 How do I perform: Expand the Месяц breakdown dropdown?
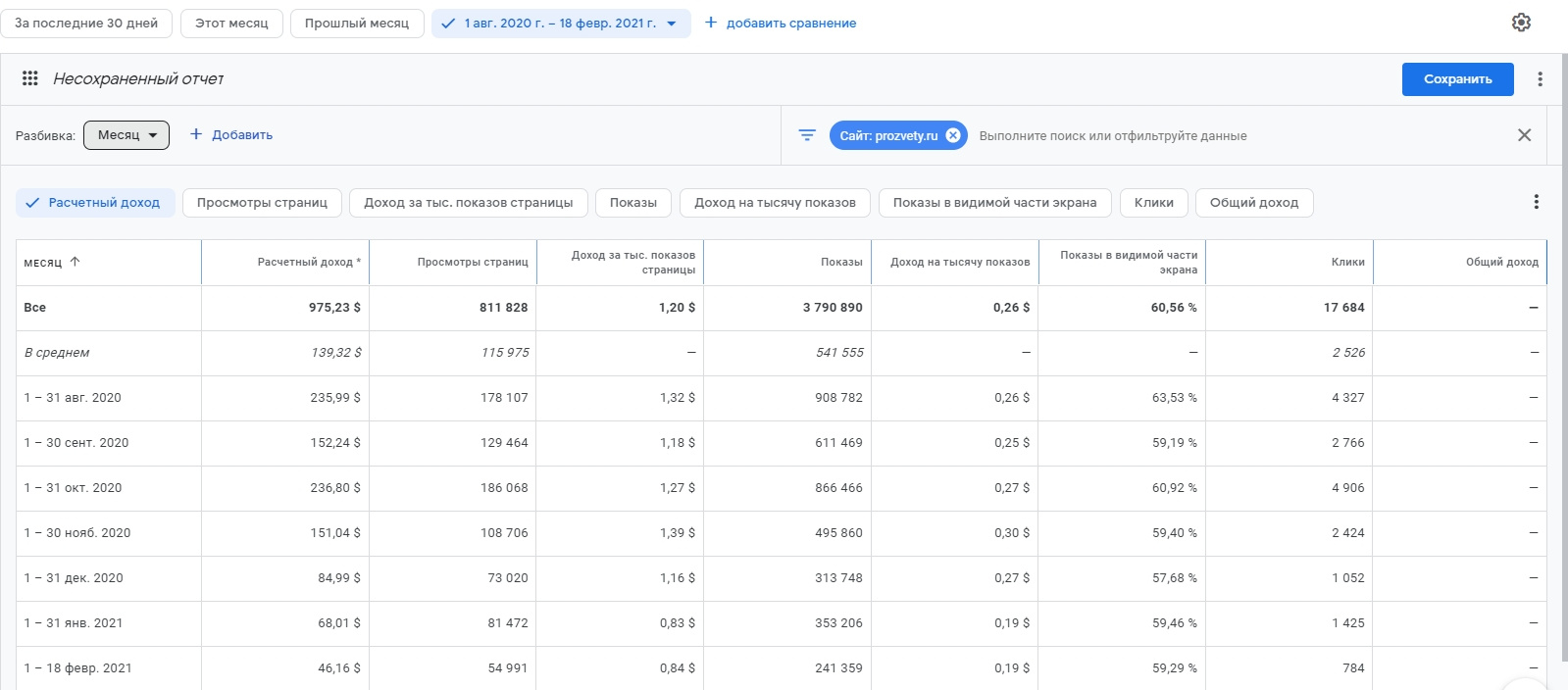coord(126,135)
